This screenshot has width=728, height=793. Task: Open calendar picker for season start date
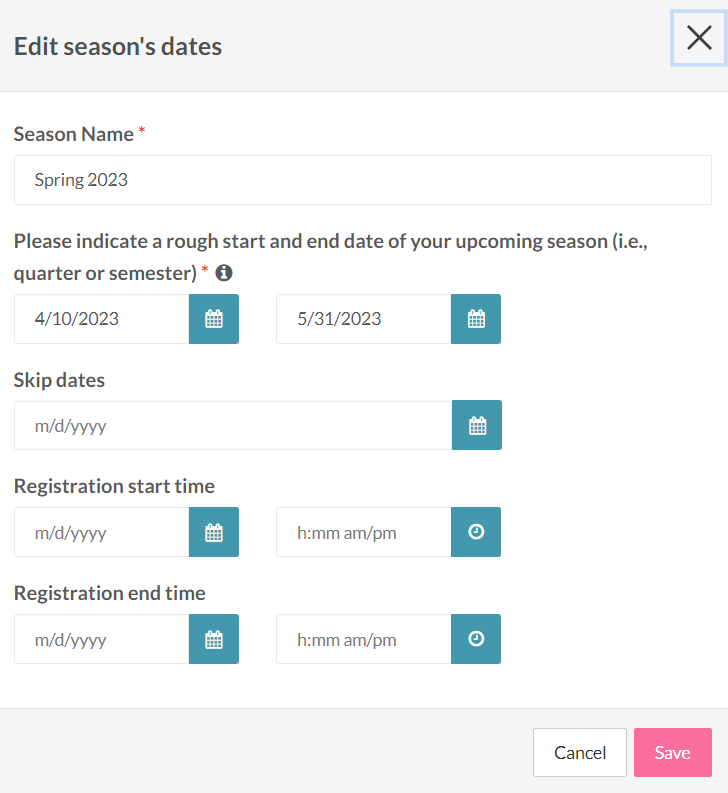pyautogui.click(x=214, y=319)
